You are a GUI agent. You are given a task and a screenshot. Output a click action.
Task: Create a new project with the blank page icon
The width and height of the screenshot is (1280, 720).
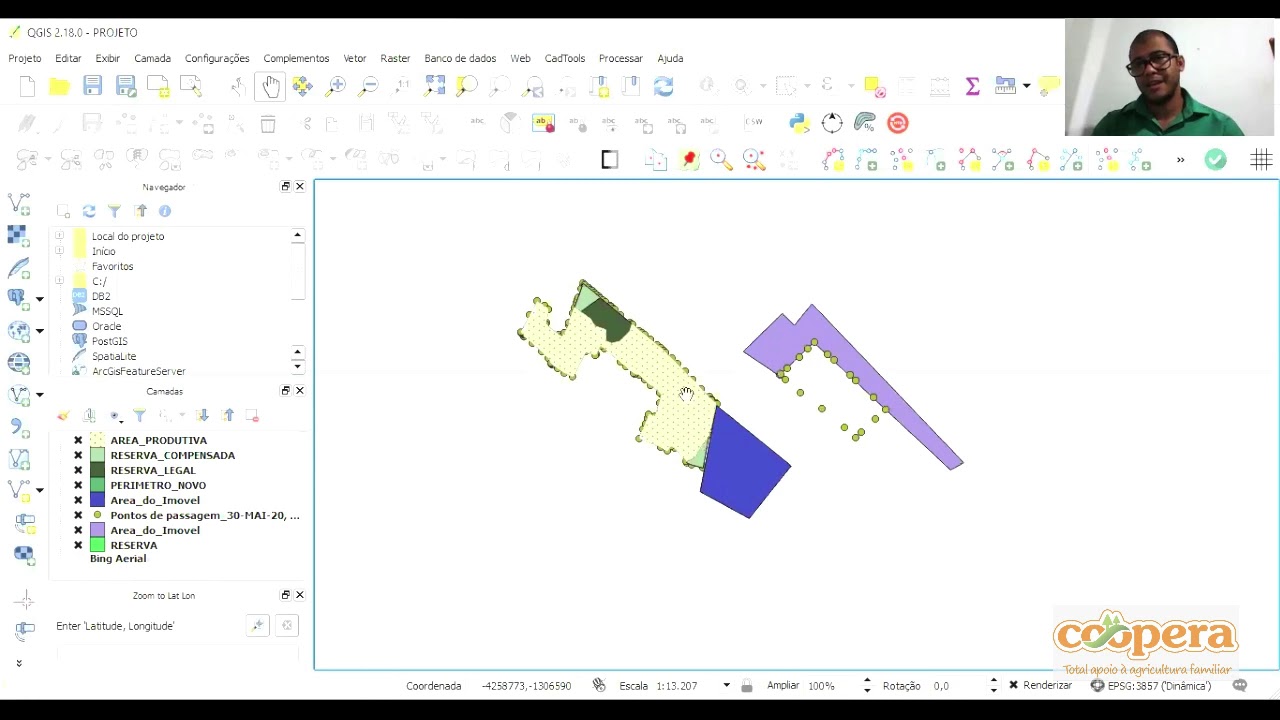[x=27, y=87]
